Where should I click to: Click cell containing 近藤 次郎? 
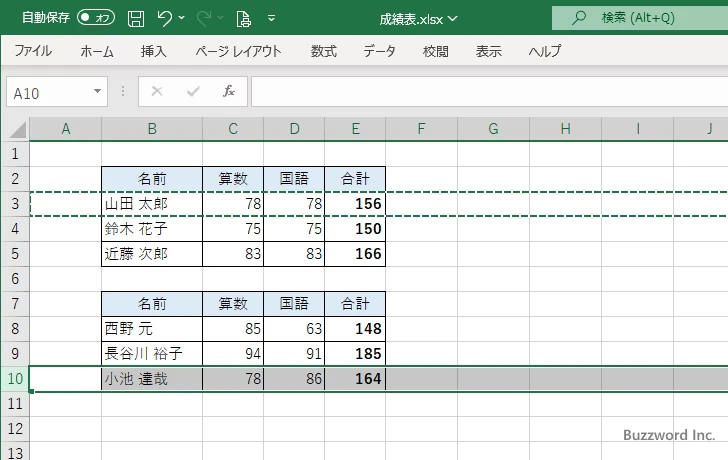tap(152, 254)
